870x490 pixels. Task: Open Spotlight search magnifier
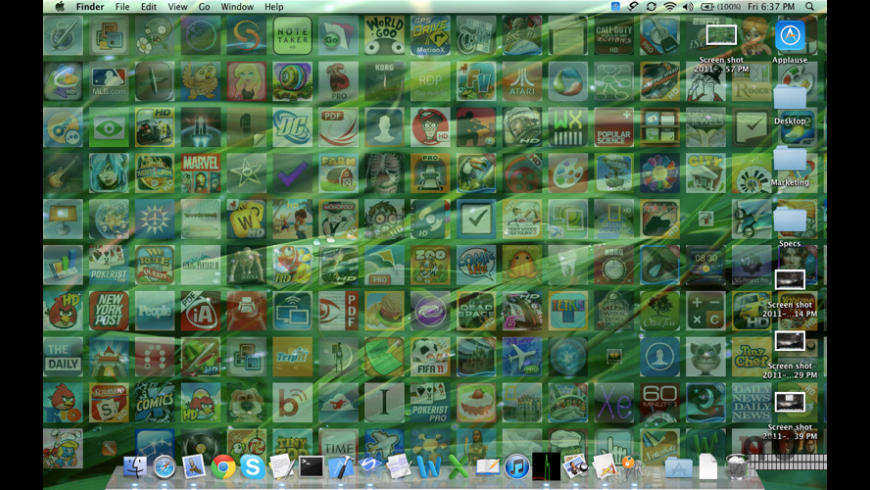[810, 7]
